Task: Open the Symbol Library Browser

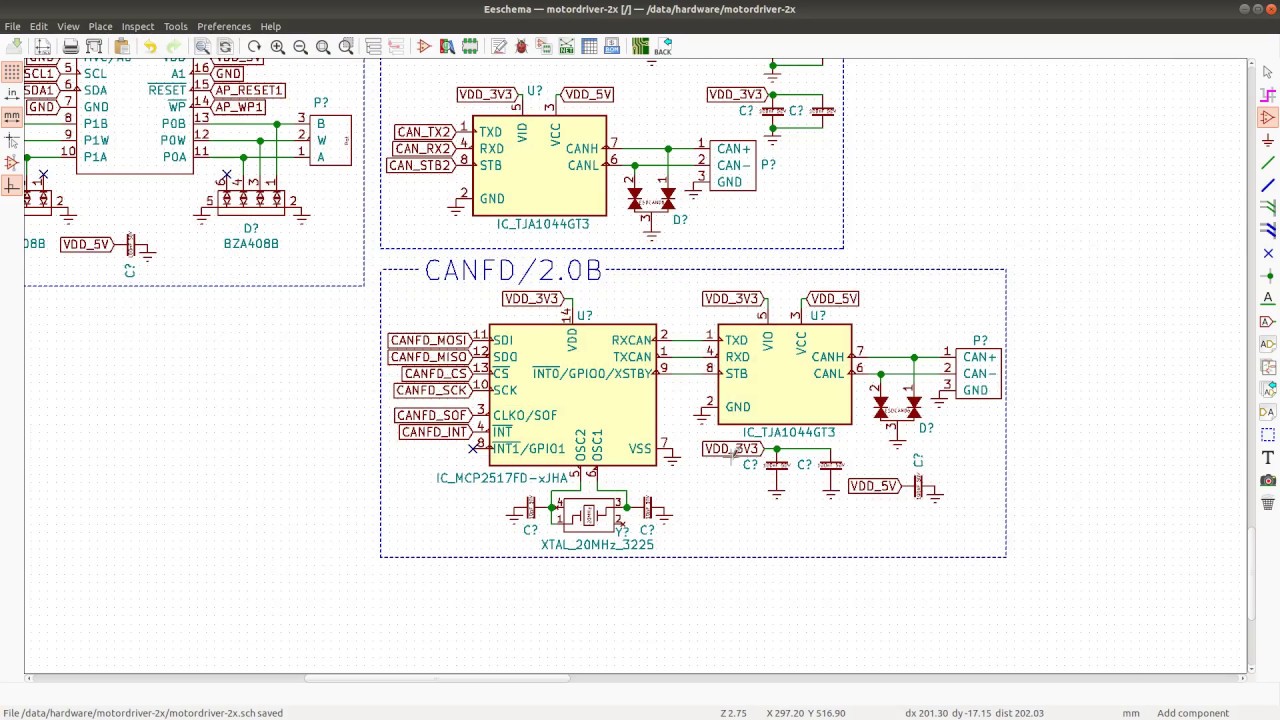Action: tap(447, 46)
